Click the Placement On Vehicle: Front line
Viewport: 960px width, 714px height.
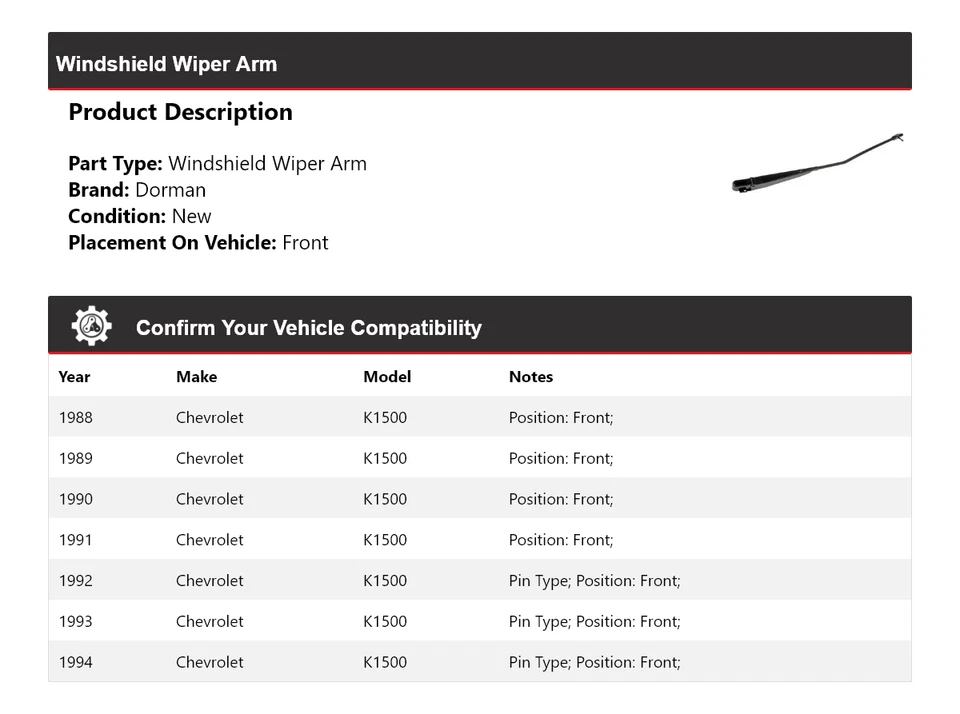(x=198, y=242)
